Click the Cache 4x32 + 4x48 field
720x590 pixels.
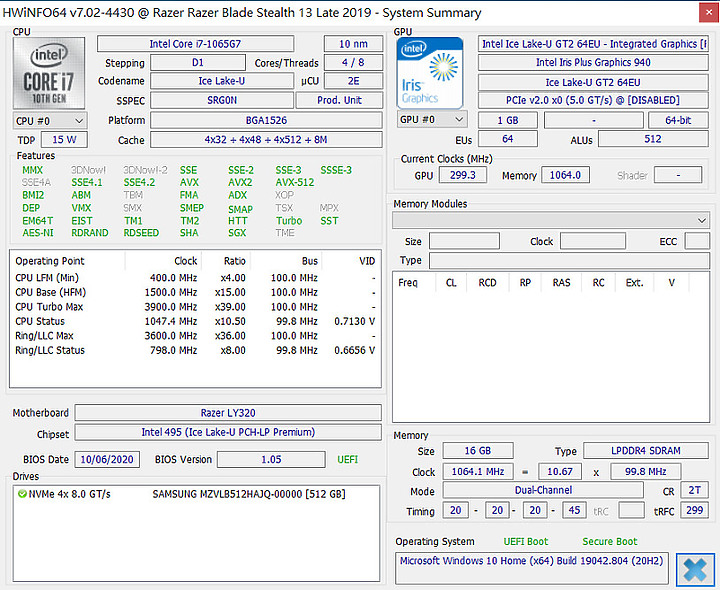click(x=266, y=140)
